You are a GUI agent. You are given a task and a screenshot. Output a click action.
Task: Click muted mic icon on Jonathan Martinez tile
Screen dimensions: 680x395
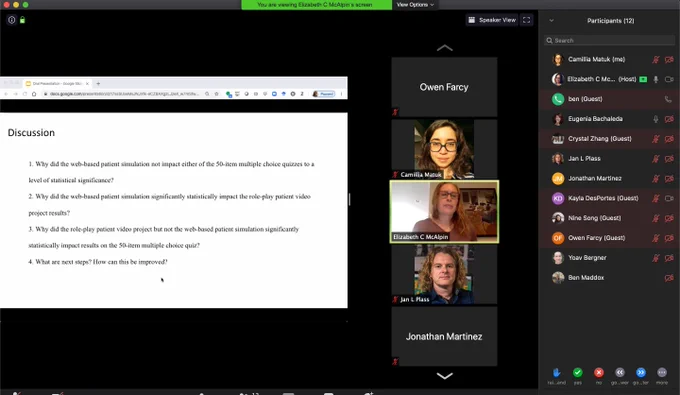click(395, 361)
